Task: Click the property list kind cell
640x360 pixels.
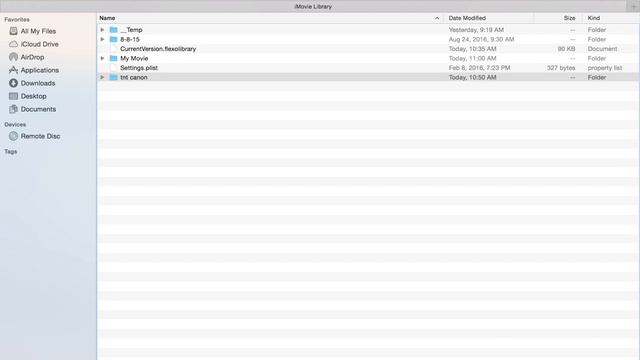Action: (x=605, y=68)
